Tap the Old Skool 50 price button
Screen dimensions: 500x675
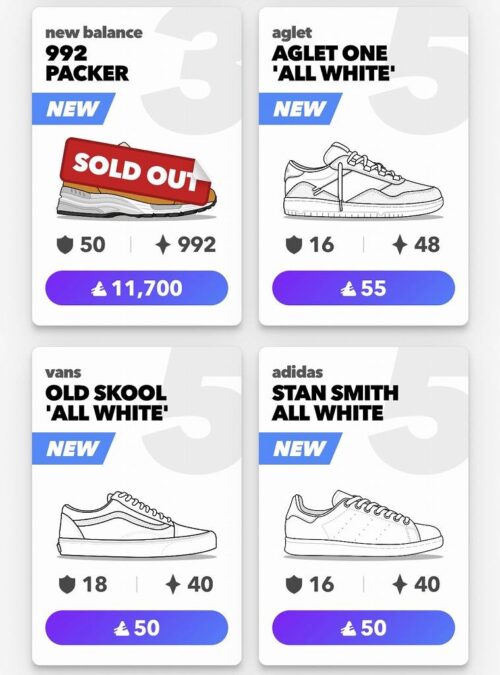[x=137, y=628]
